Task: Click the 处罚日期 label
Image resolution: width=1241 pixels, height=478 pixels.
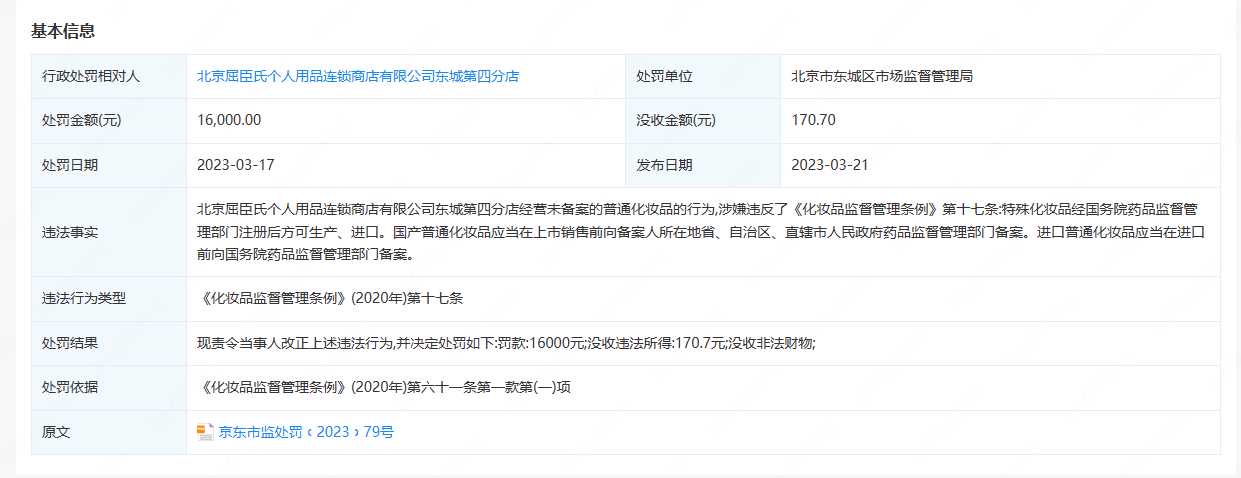Action: click(x=70, y=165)
